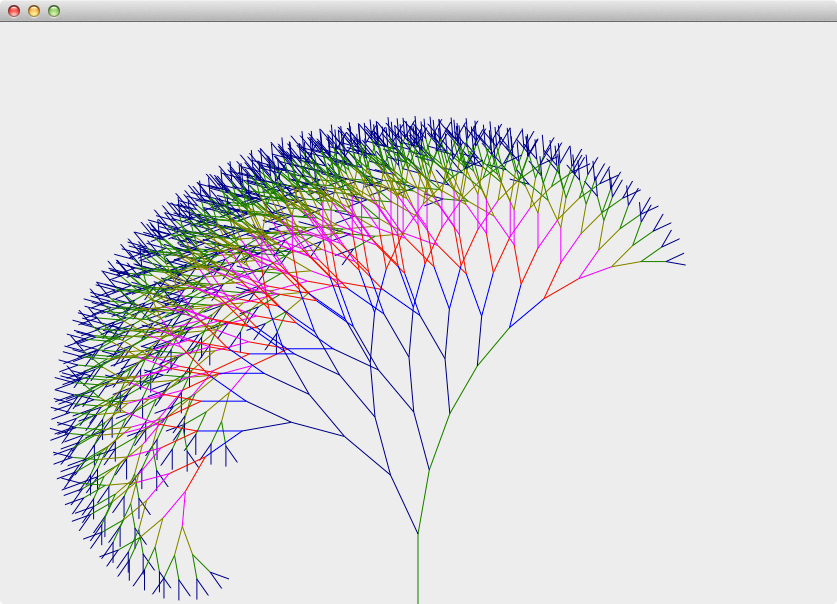Viewport: 837px width, 604px height.
Task: Select red segment on far-right main branch
Action: coord(561,289)
